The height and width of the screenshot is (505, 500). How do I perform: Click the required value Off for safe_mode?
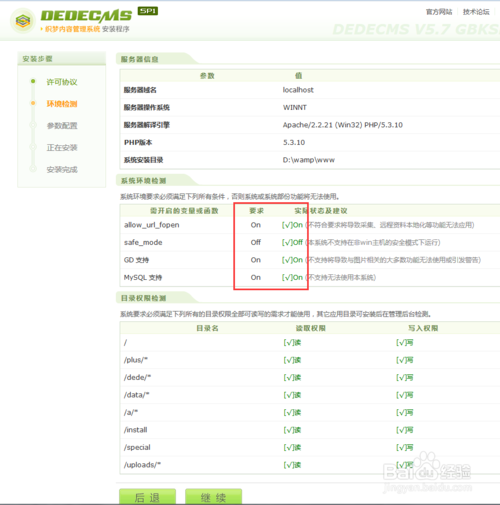(256, 242)
